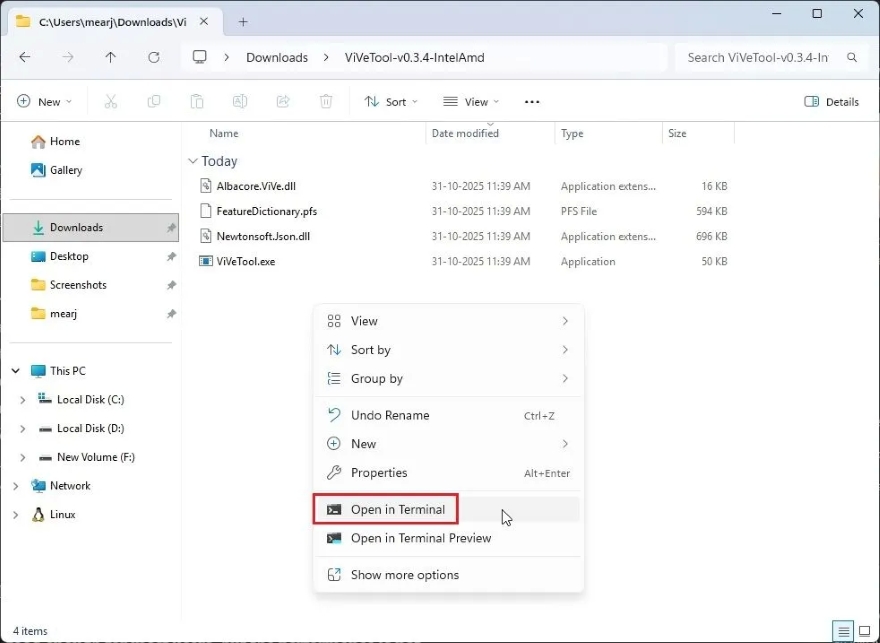
Task: Go back using the back arrow
Action: [24, 57]
